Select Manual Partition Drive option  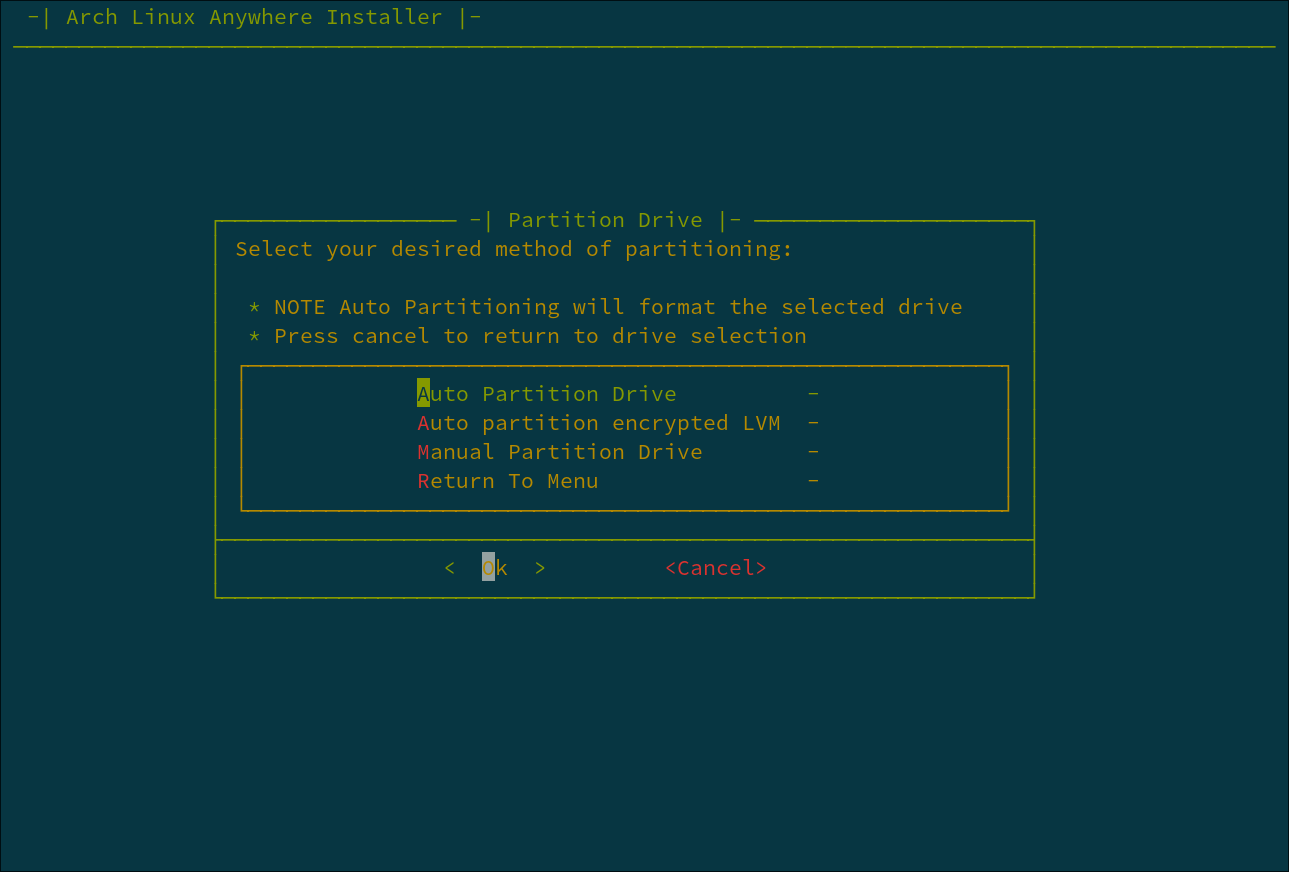(559, 451)
